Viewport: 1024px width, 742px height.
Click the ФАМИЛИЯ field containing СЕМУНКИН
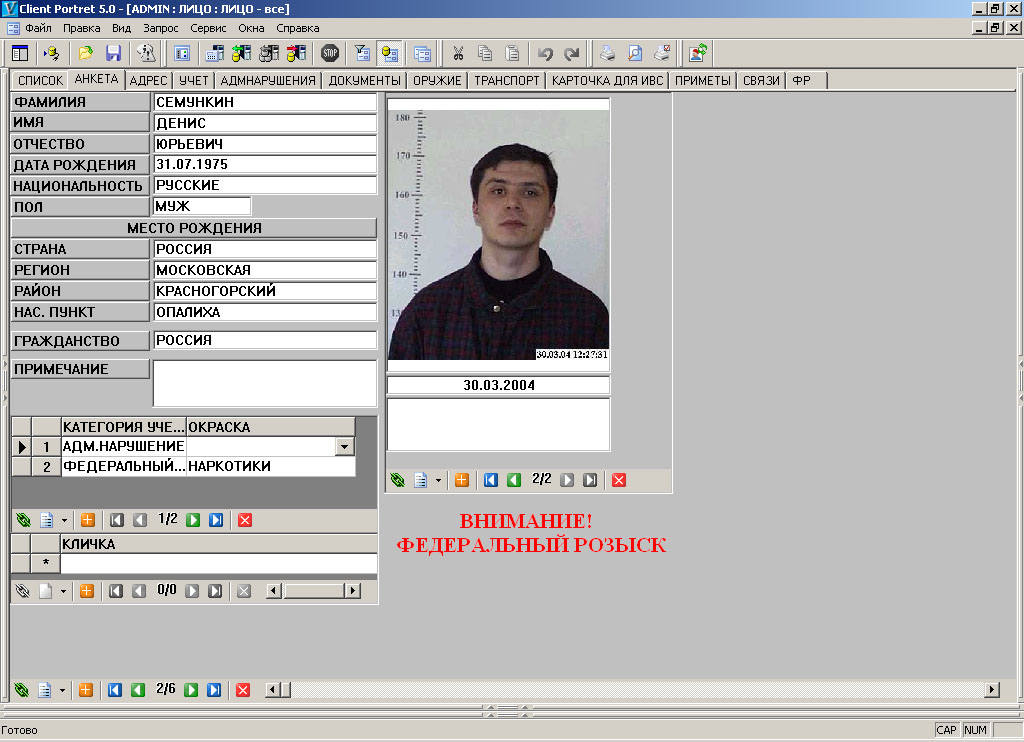click(265, 102)
